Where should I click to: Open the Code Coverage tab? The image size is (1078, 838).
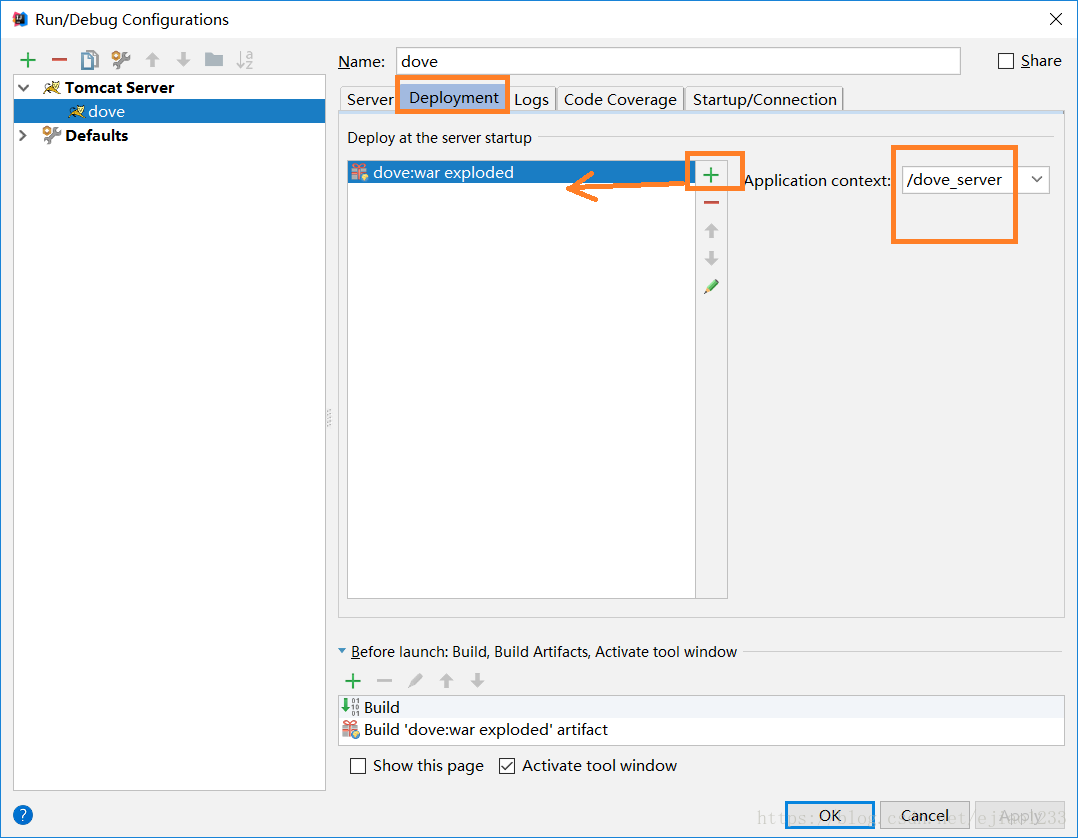pos(620,99)
